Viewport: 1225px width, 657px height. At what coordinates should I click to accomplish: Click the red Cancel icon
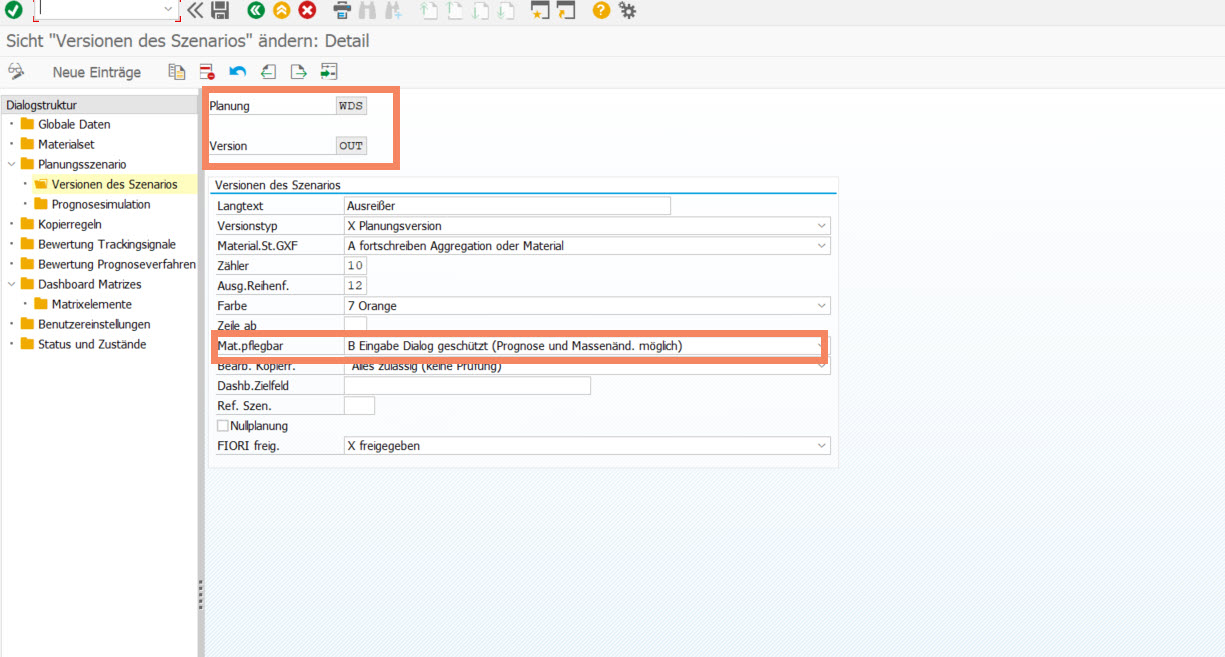(307, 10)
